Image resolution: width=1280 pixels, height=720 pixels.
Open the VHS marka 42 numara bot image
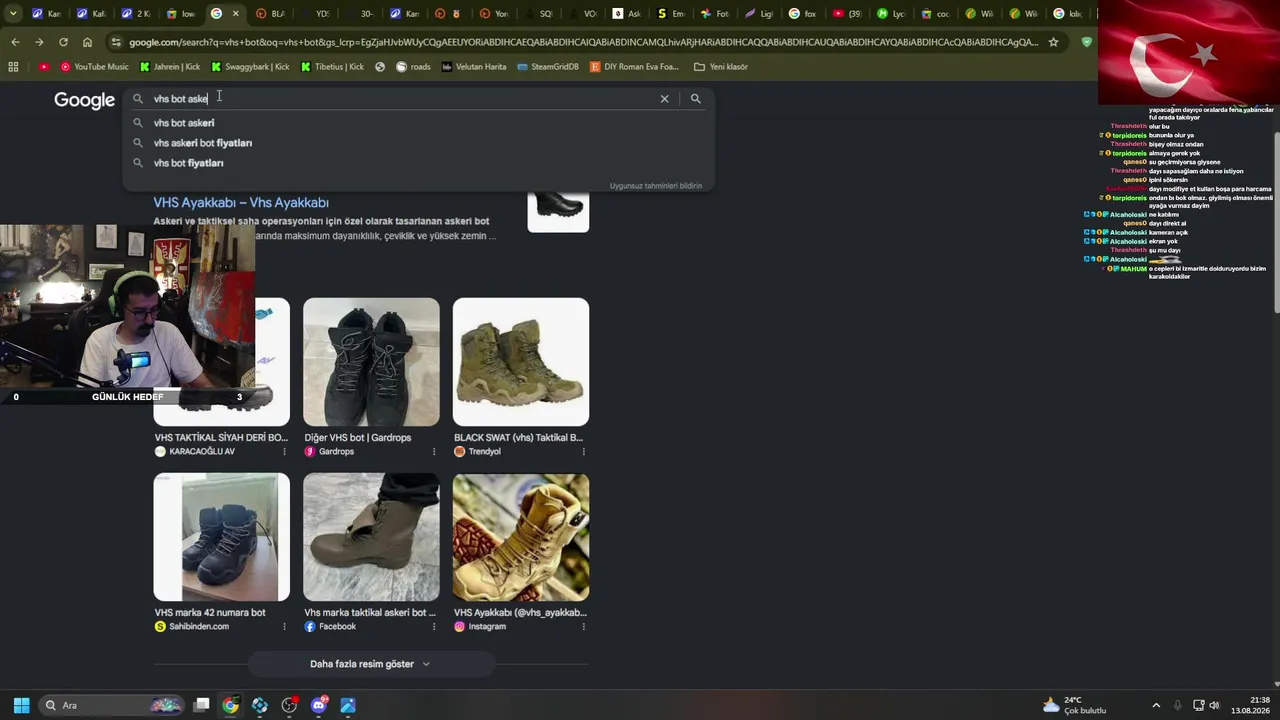222,537
